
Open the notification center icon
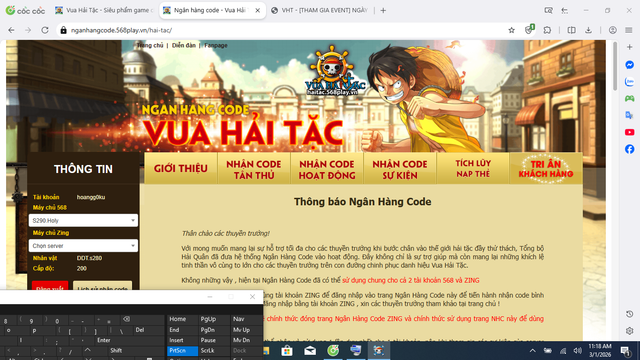click(x=625, y=351)
